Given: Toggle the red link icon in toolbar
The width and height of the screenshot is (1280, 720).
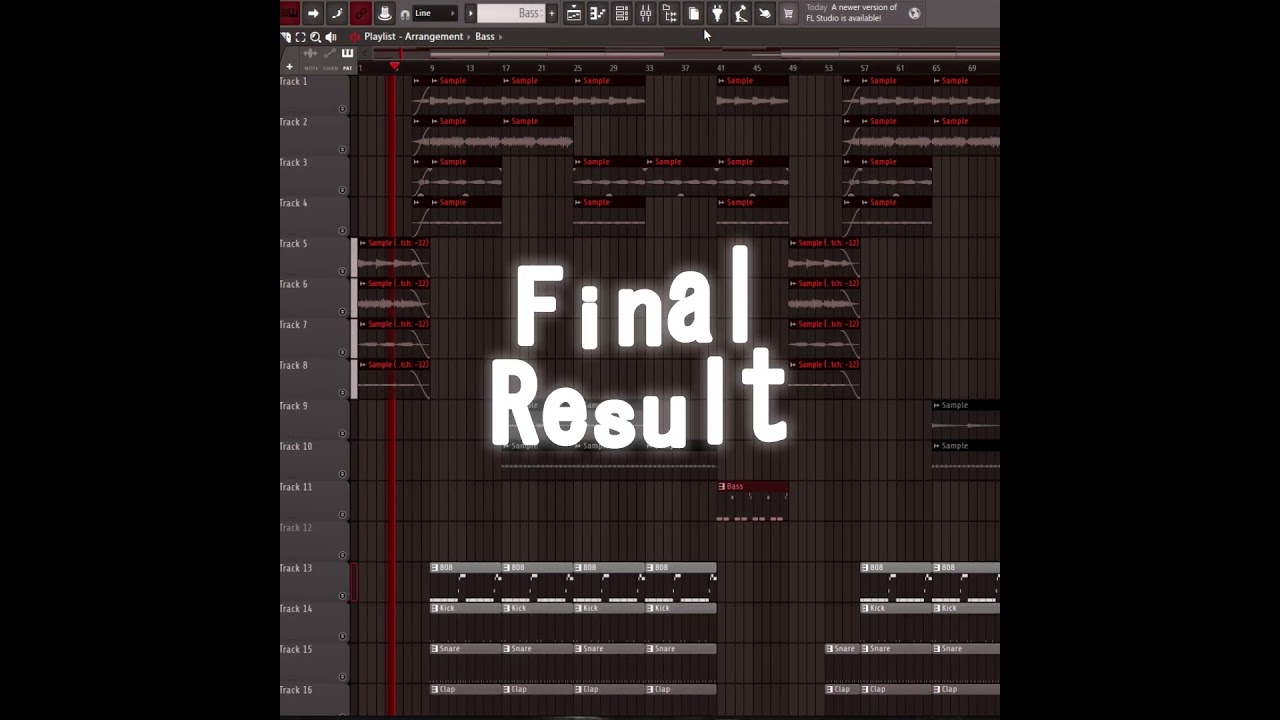Looking at the screenshot, I should click(360, 13).
